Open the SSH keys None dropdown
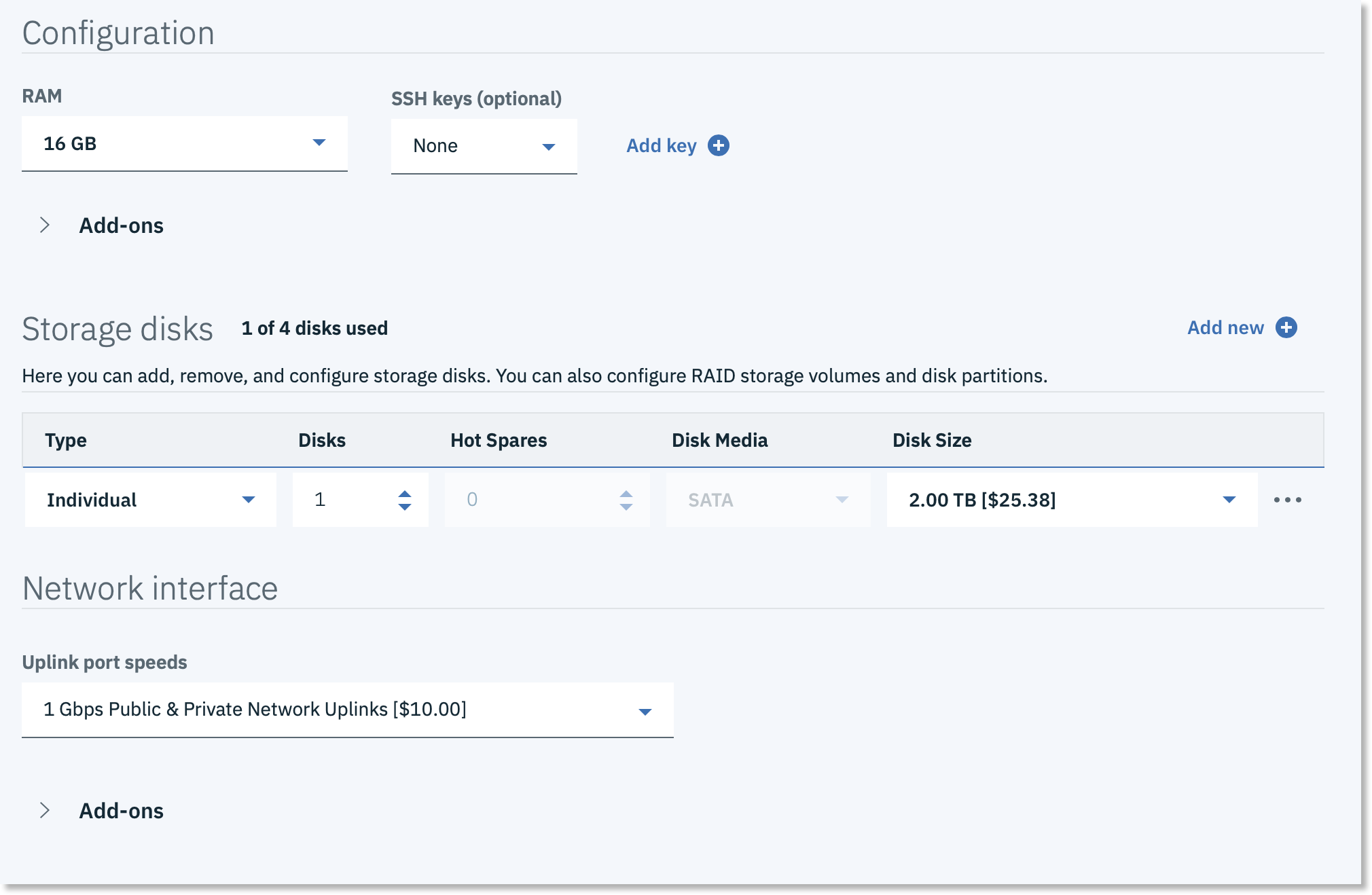 (484, 146)
